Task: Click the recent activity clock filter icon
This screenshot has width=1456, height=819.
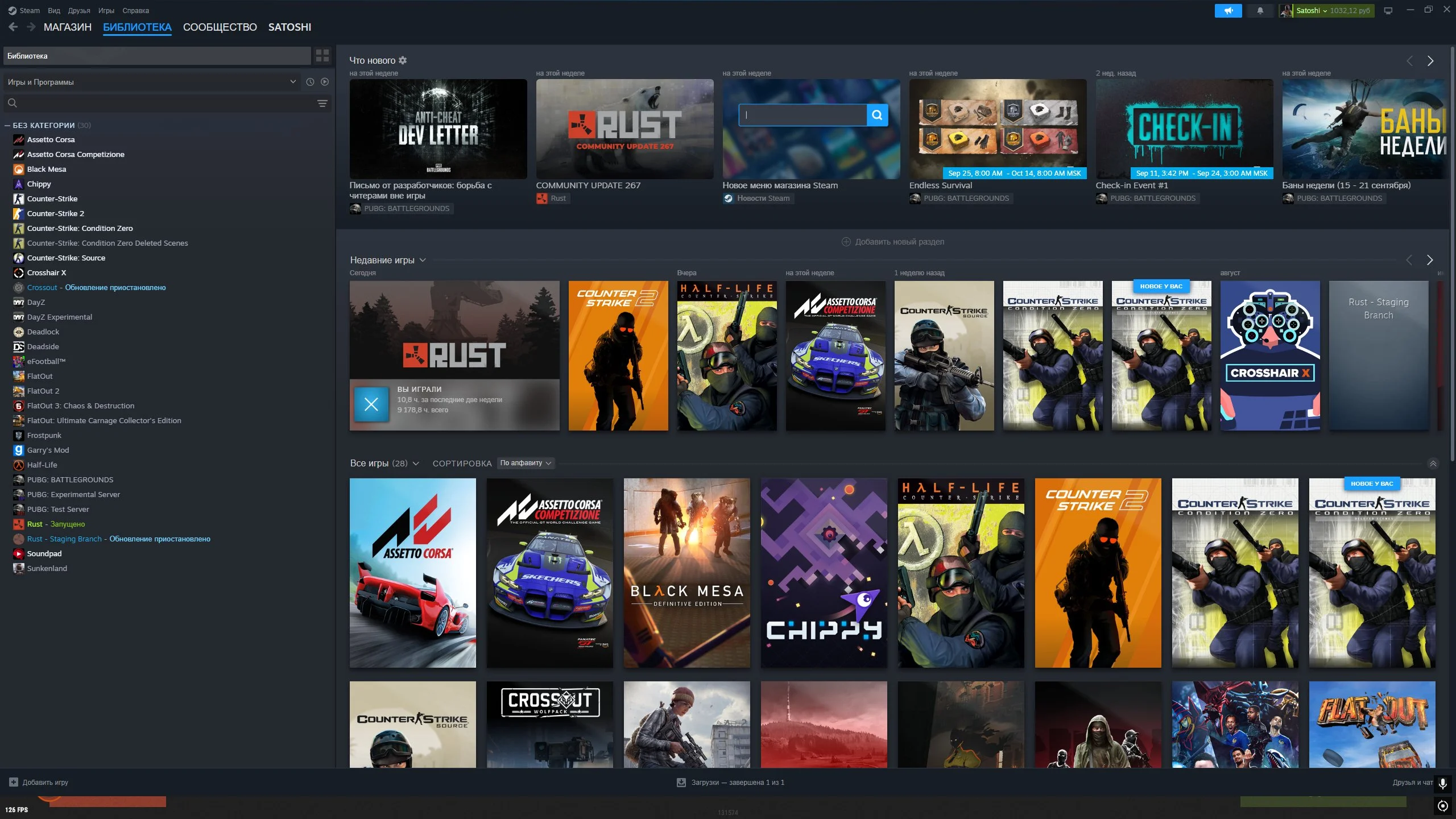Action: tap(310, 82)
